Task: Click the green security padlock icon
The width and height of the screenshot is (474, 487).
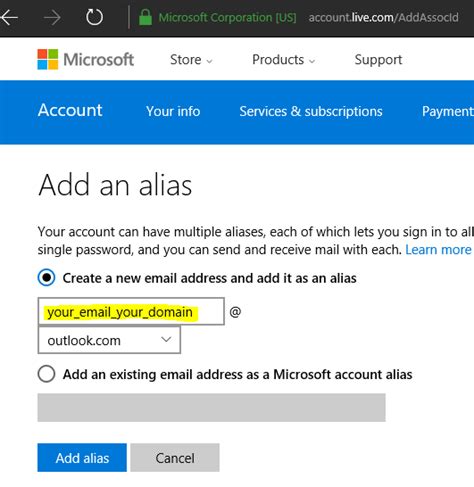Action: click(145, 17)
